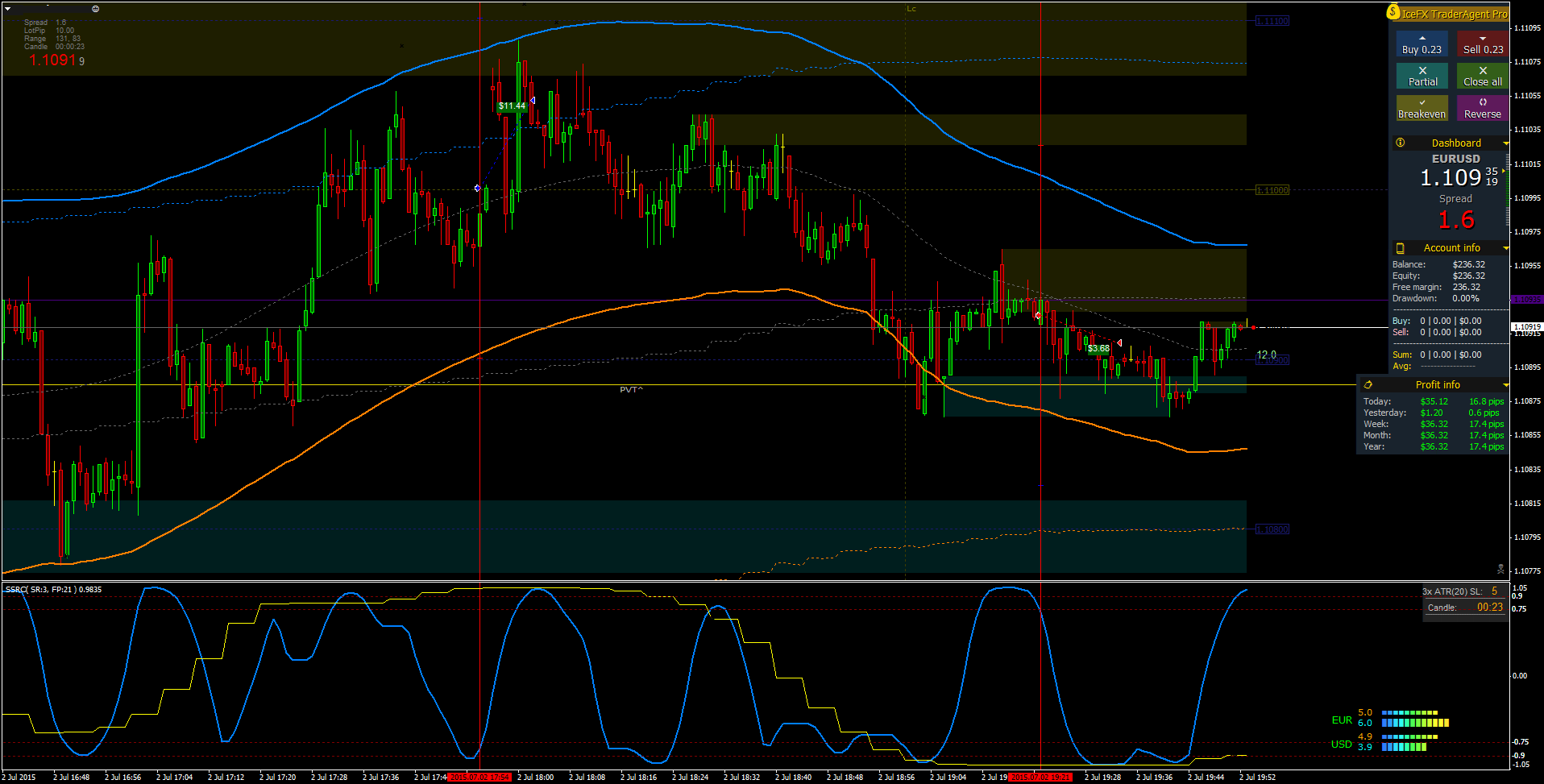Click the 2 Jul 18:00 time axis label
Image resolution: width=1544 pixels, height=784 pixels.
click(535, 778)
